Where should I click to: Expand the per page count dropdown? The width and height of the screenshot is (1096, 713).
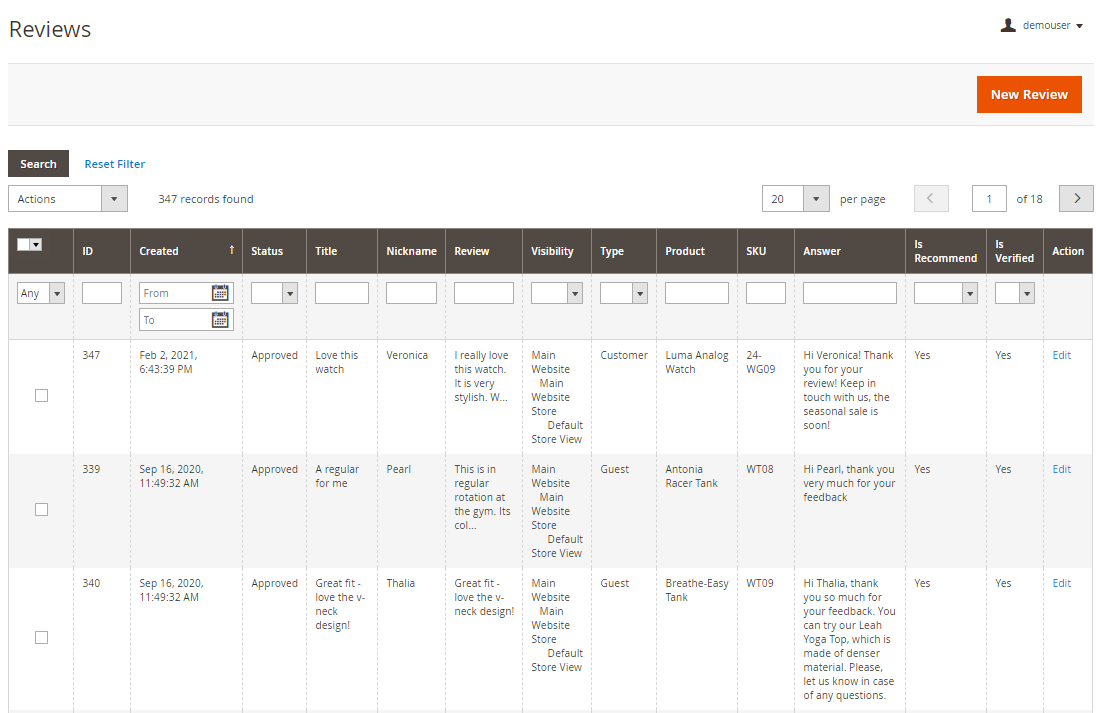coord(816,199)
